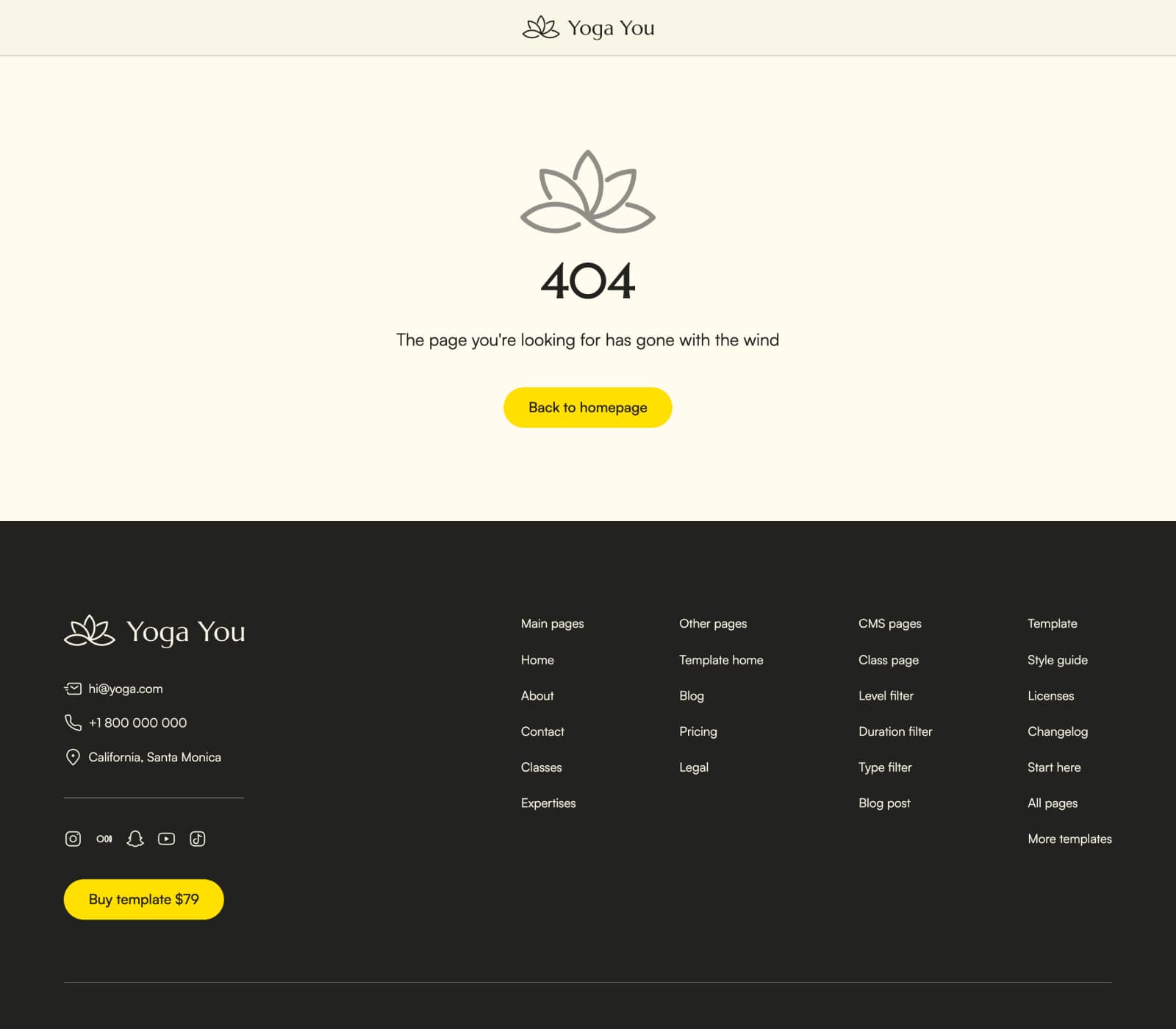Image resolution: width=1176 pixels, height=1029 pixels.
Task: Open the Duration filter link
Action: [895, 731]
